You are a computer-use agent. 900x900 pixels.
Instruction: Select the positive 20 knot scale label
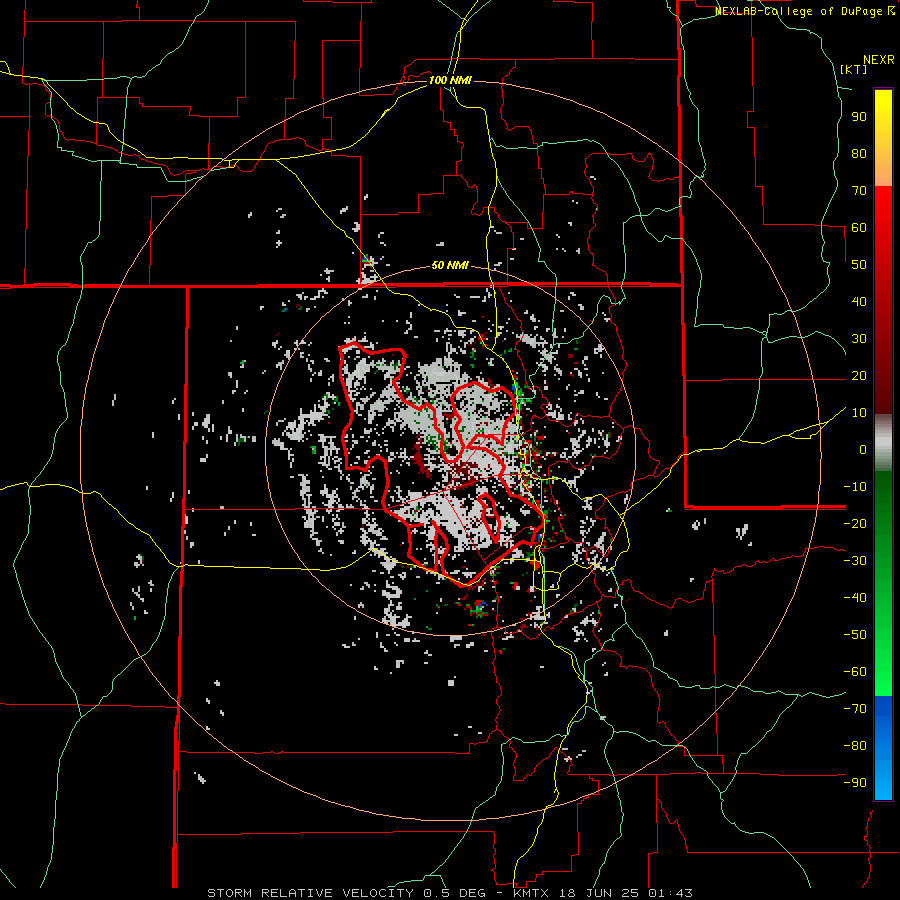click(859, 375)
